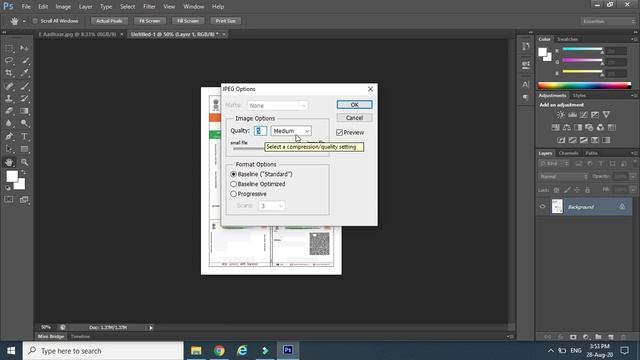Image resolution: width=640 pixels, height=360 pixels.
Task: Add a Color Balance adjustment
Action: pyautogui.click(x=567, y=127)
